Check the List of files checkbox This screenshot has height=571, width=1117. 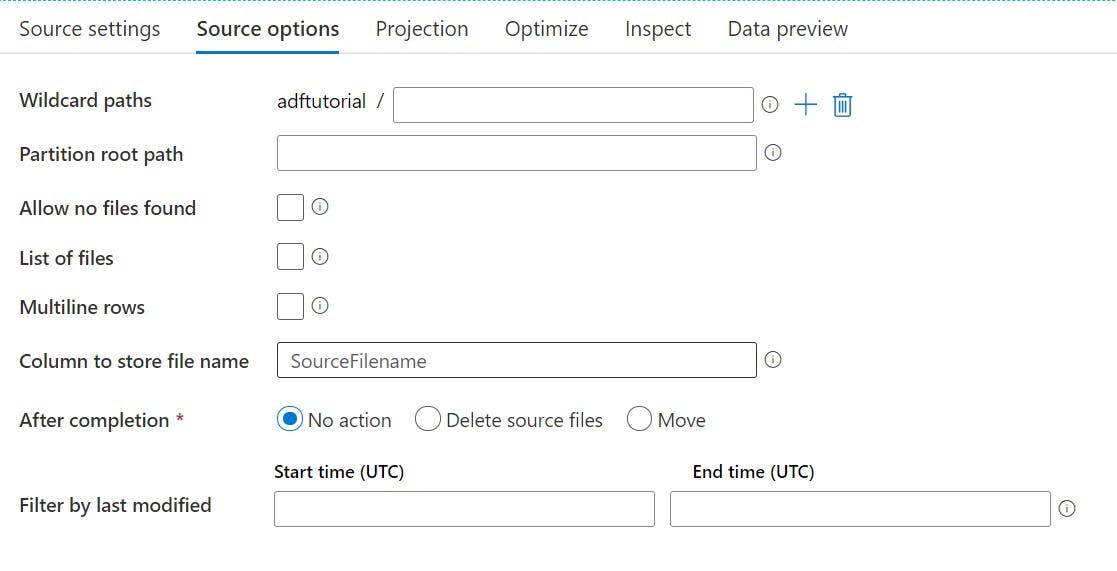click(x=290, y=256)
